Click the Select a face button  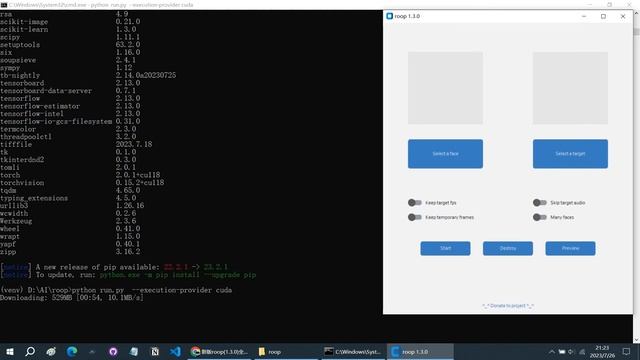(445, 154)
